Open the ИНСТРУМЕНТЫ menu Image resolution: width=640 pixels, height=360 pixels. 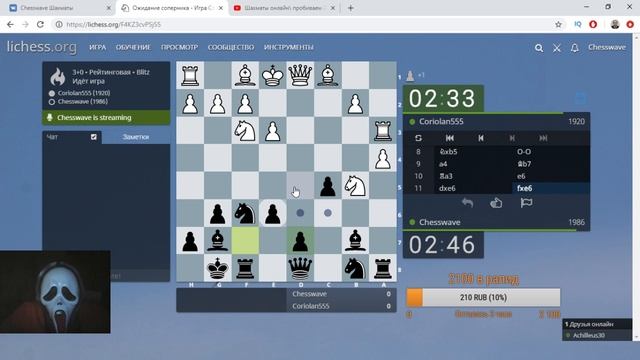click(289, 47)
